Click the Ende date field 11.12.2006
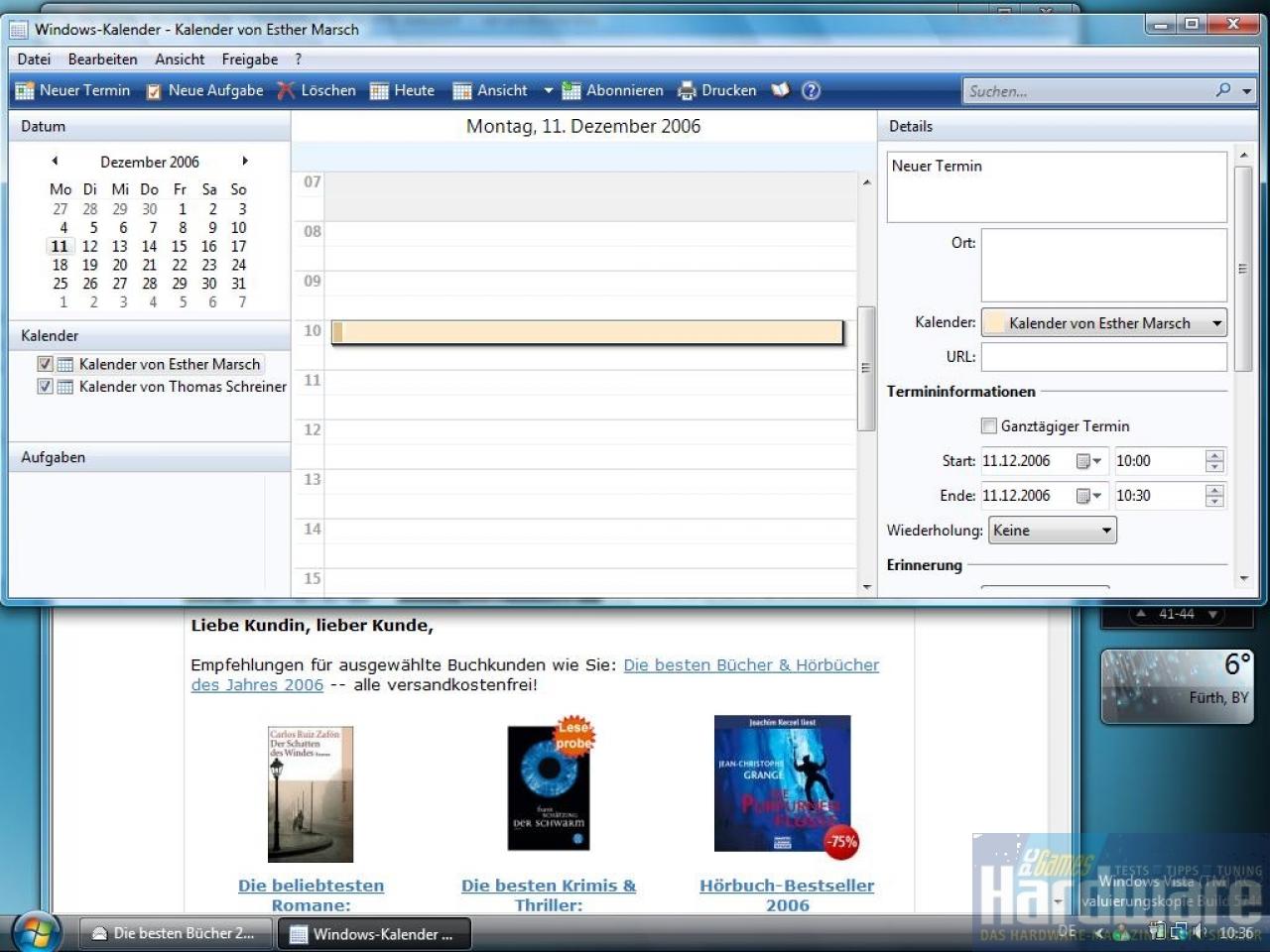This screenshot has width=1270, height=952. pyautogui.click(x=1028, y=496)
